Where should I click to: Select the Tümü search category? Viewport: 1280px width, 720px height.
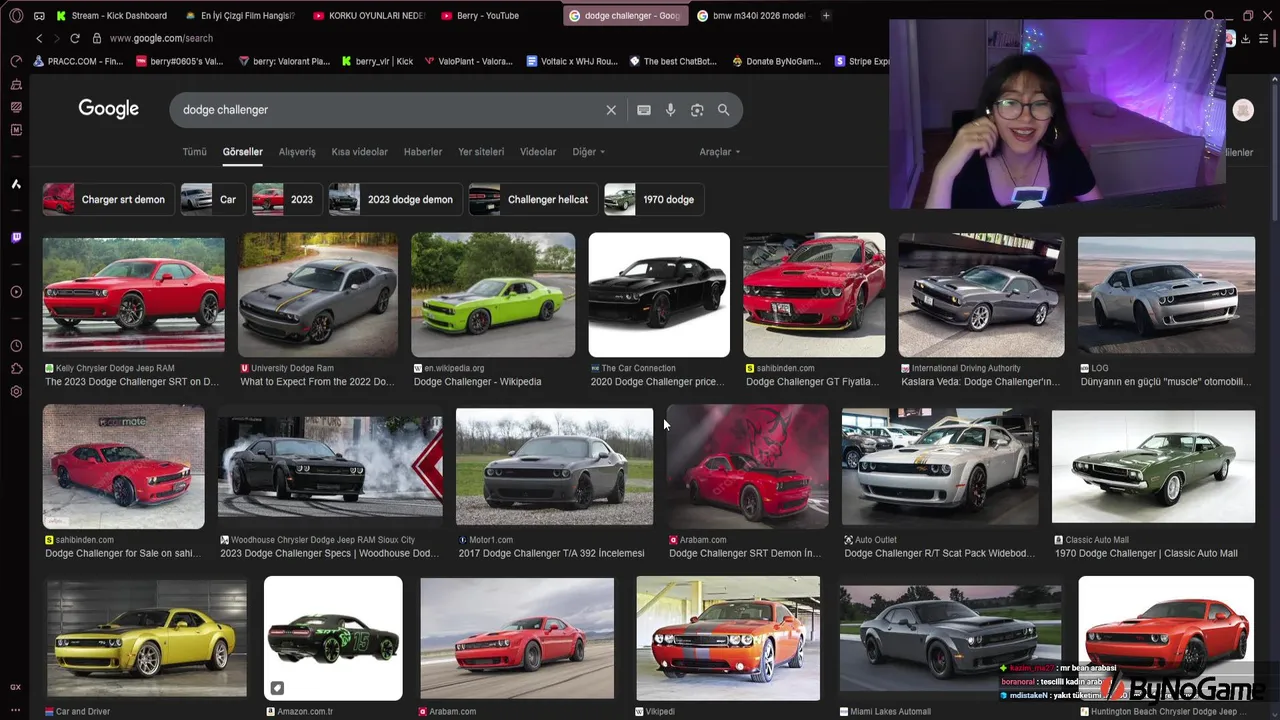pyautogui.click(x=194, y=152)
